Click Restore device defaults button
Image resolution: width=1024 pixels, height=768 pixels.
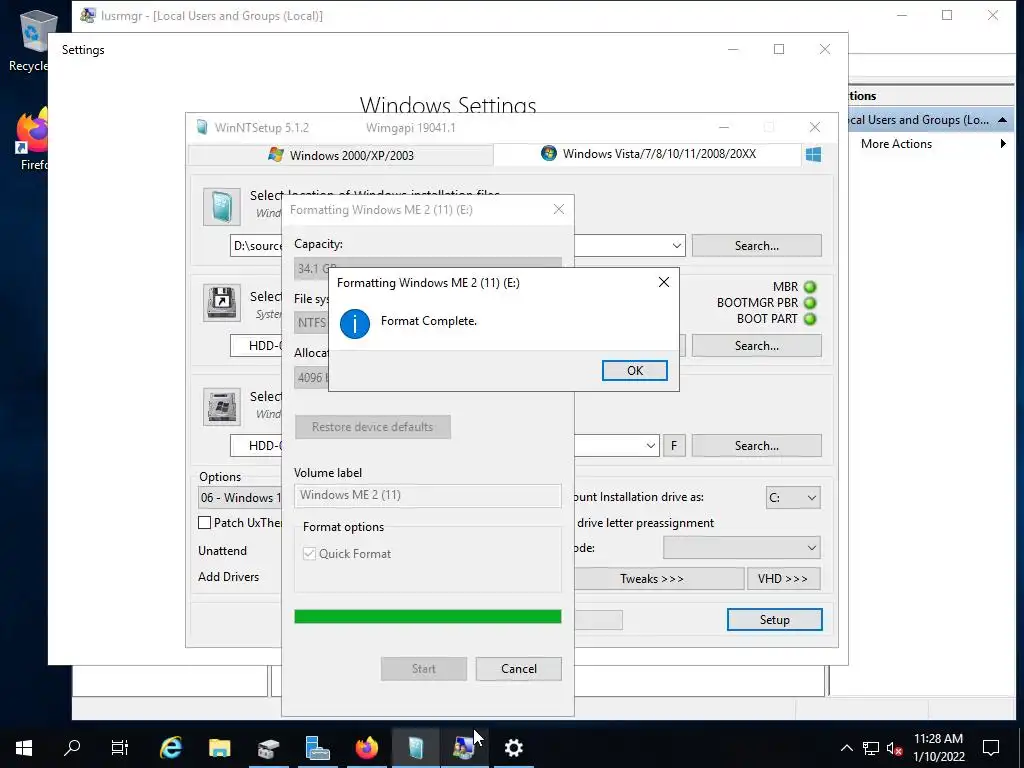click(372, 426)
